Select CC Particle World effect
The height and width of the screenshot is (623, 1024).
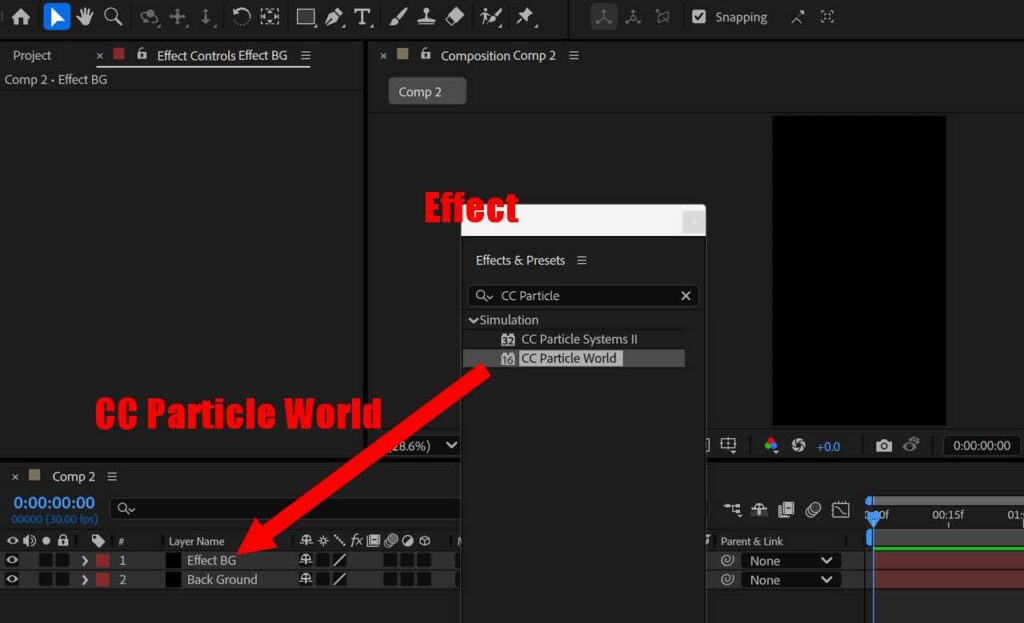click(569, 358)
